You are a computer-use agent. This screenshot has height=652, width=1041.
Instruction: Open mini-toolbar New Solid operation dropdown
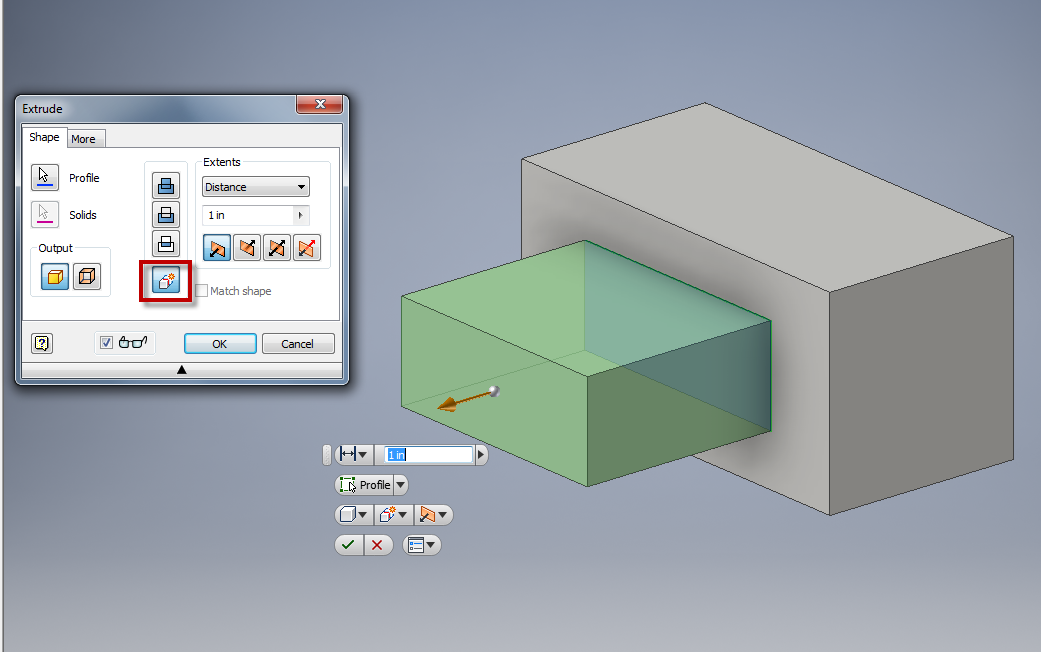393,515
